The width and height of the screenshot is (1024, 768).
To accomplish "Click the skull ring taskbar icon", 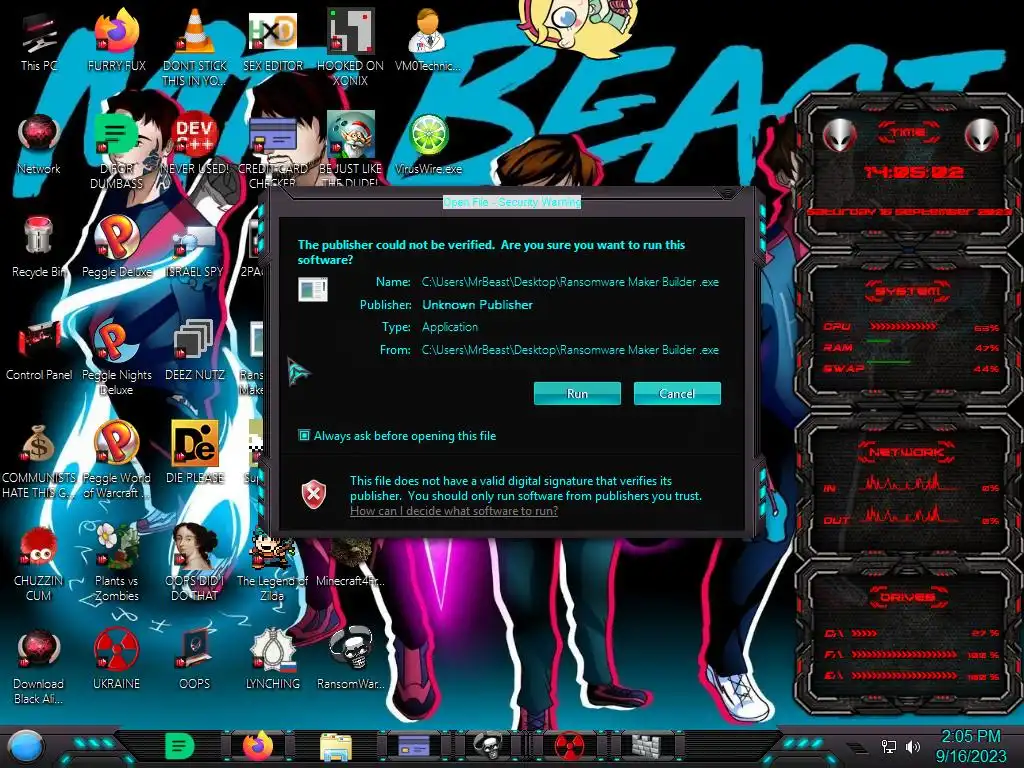I will point(487,746).
